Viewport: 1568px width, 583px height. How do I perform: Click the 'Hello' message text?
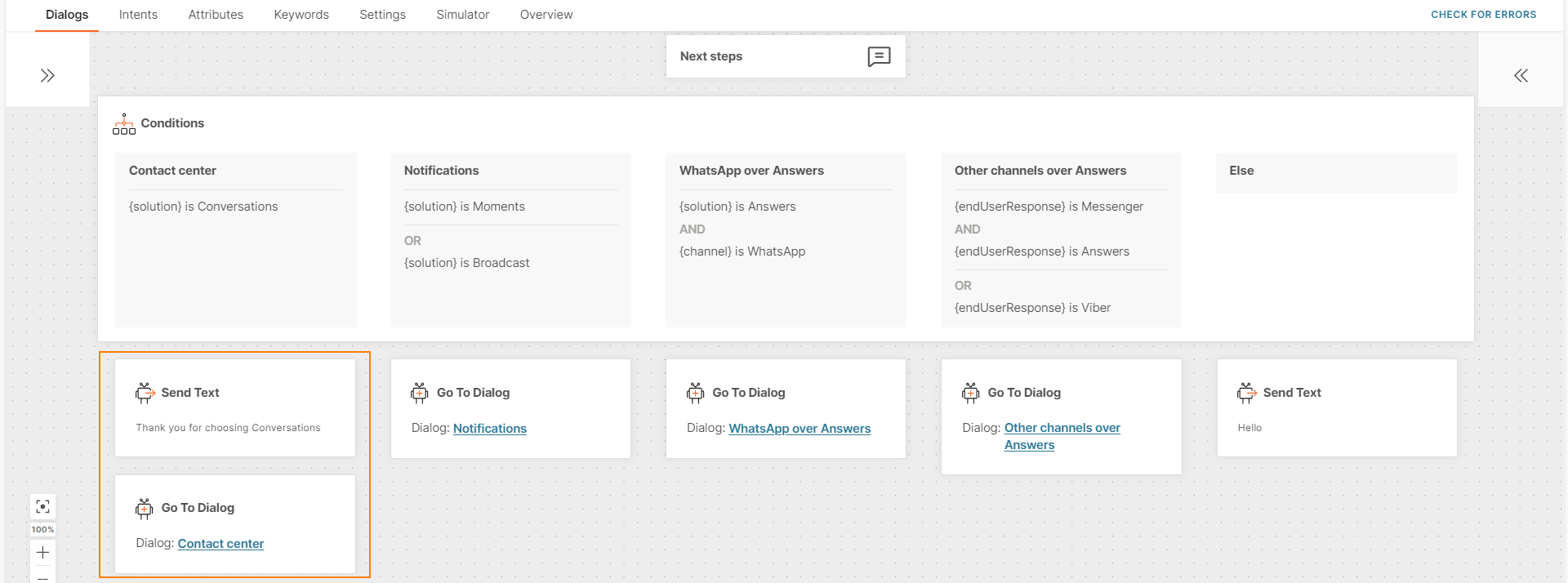pos(1249,428)
